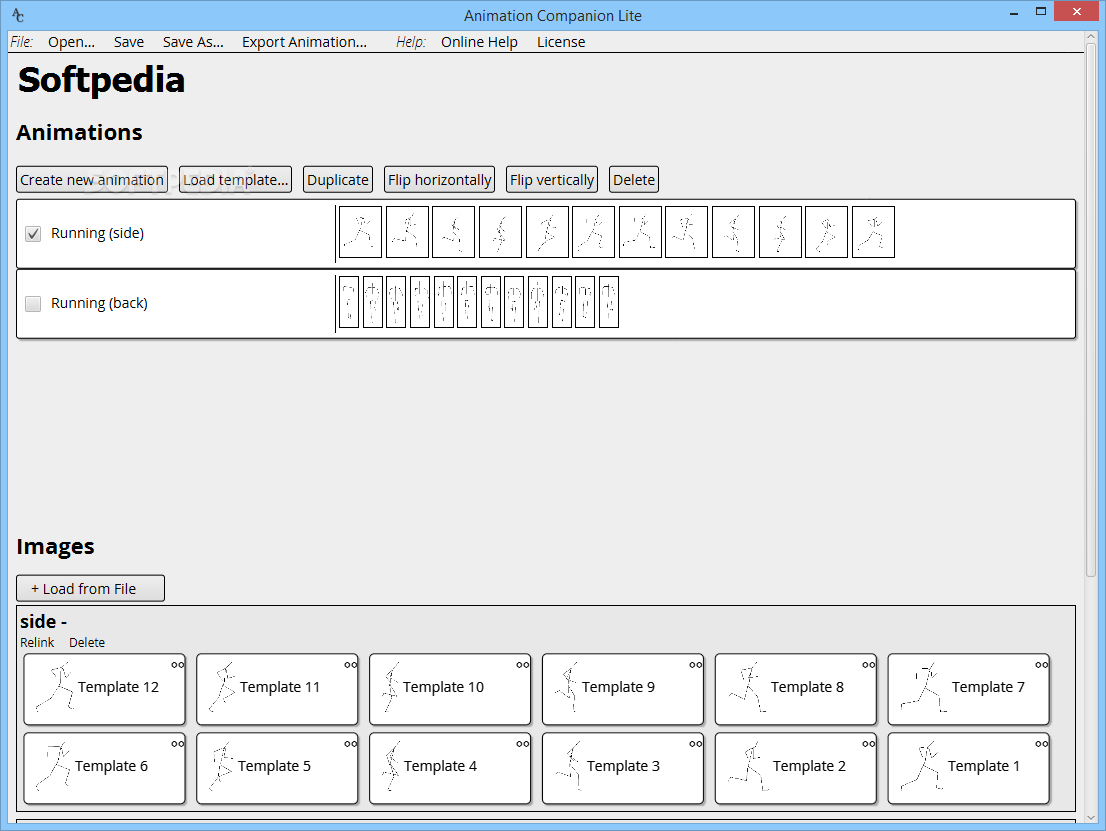Select the Template 5 image card
This screenshot has height=831, width=1106.
tap(277, 768)
